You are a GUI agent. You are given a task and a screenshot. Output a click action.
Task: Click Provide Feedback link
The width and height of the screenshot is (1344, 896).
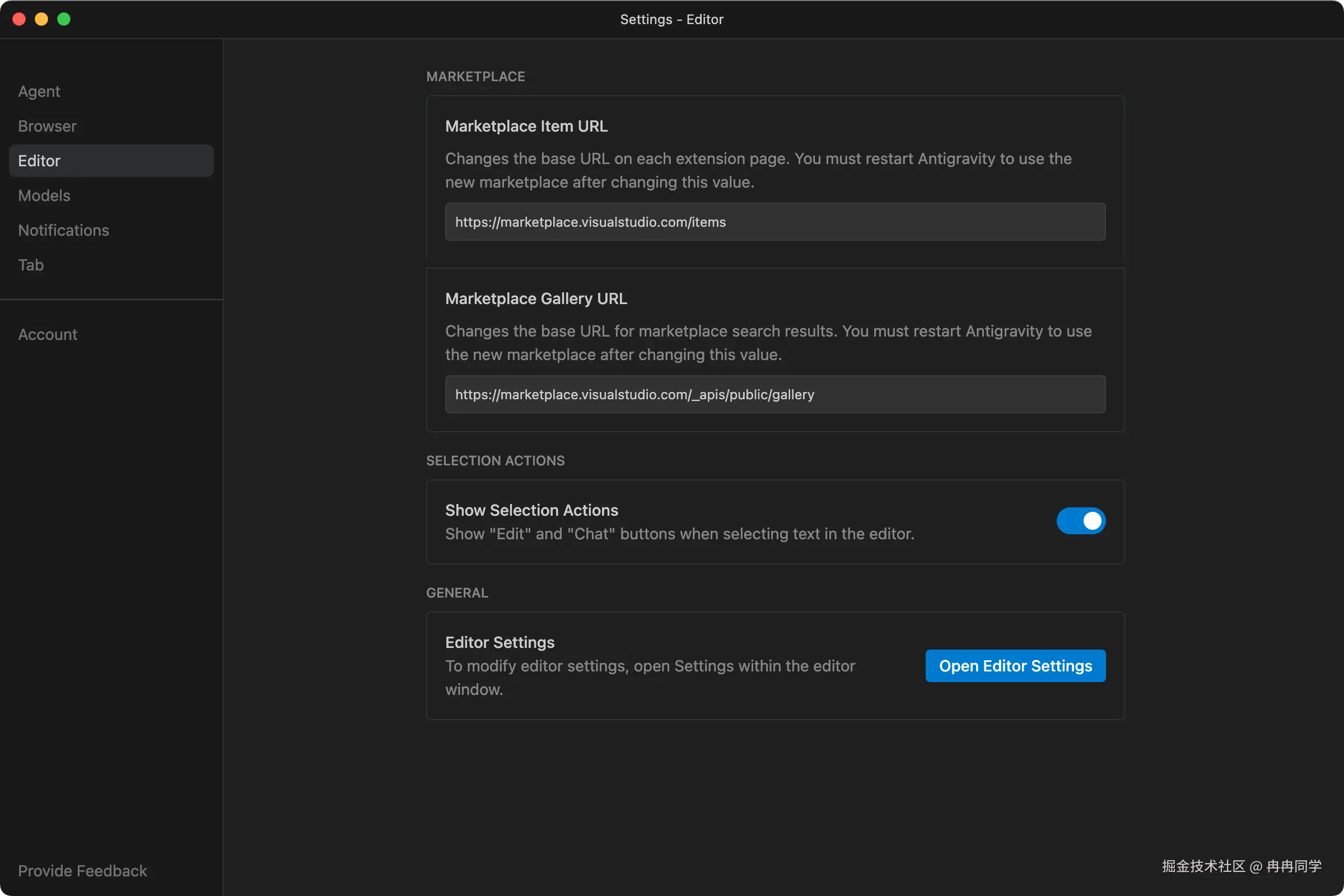(82, 870)
